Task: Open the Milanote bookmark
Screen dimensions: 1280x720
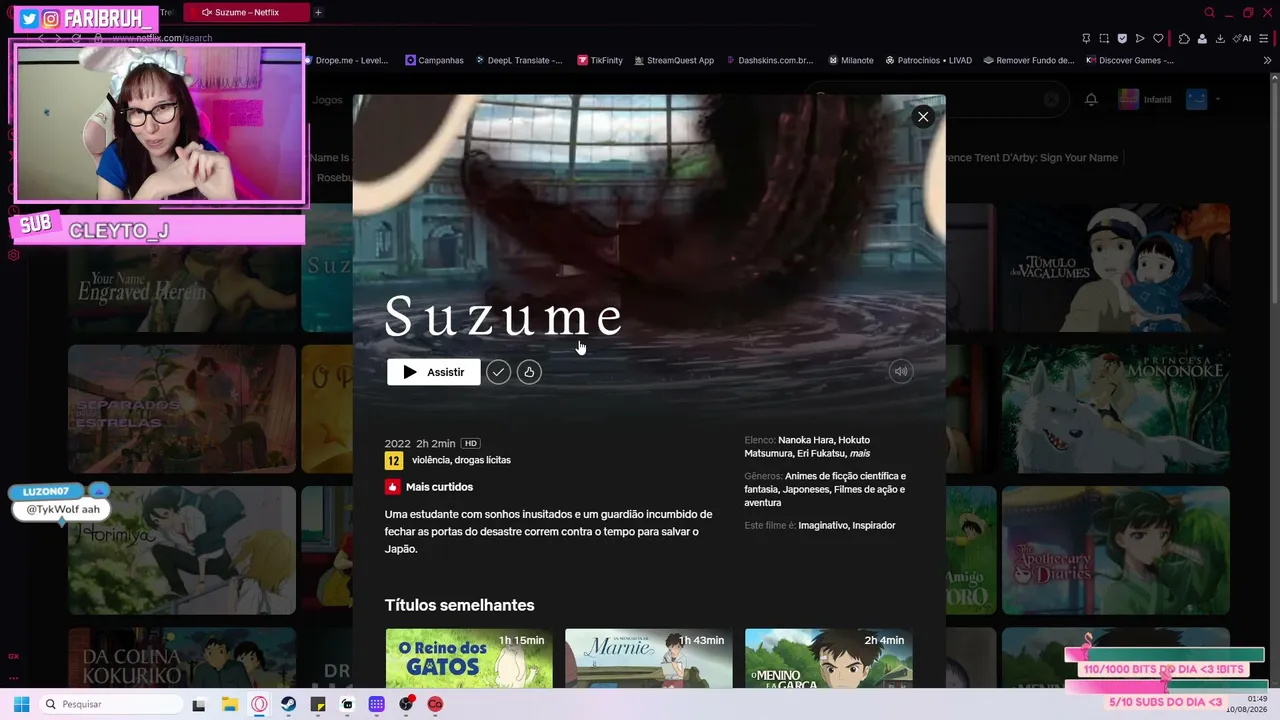Action: pyautogui.click(x=850, y=60)
